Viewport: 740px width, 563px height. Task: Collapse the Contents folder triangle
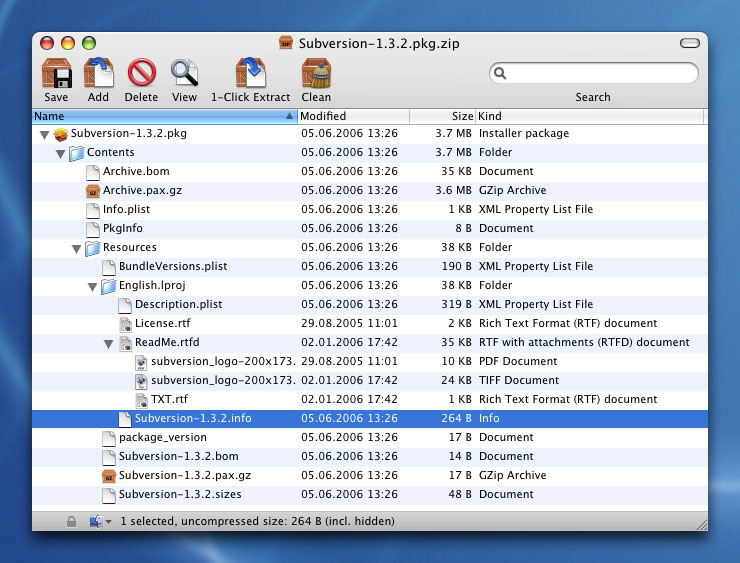(x=60, y=154)
